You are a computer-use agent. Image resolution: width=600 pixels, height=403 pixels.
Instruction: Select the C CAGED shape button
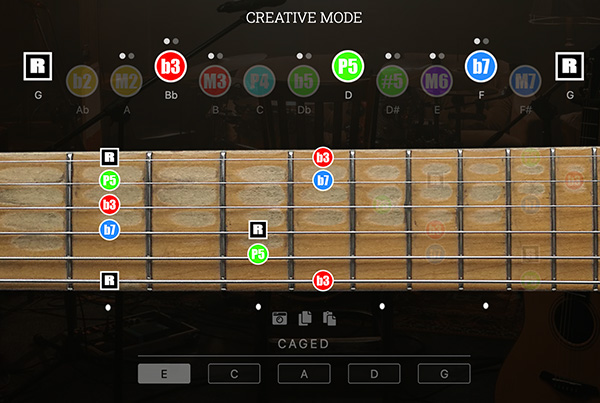(234, 374)
